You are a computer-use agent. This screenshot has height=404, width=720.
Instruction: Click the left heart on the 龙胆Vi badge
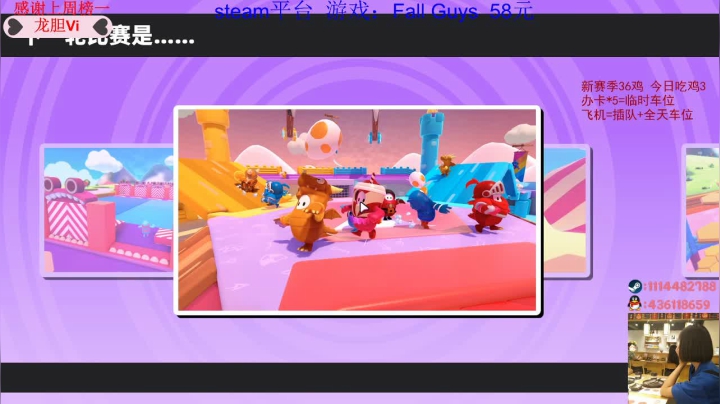point(16,27)
